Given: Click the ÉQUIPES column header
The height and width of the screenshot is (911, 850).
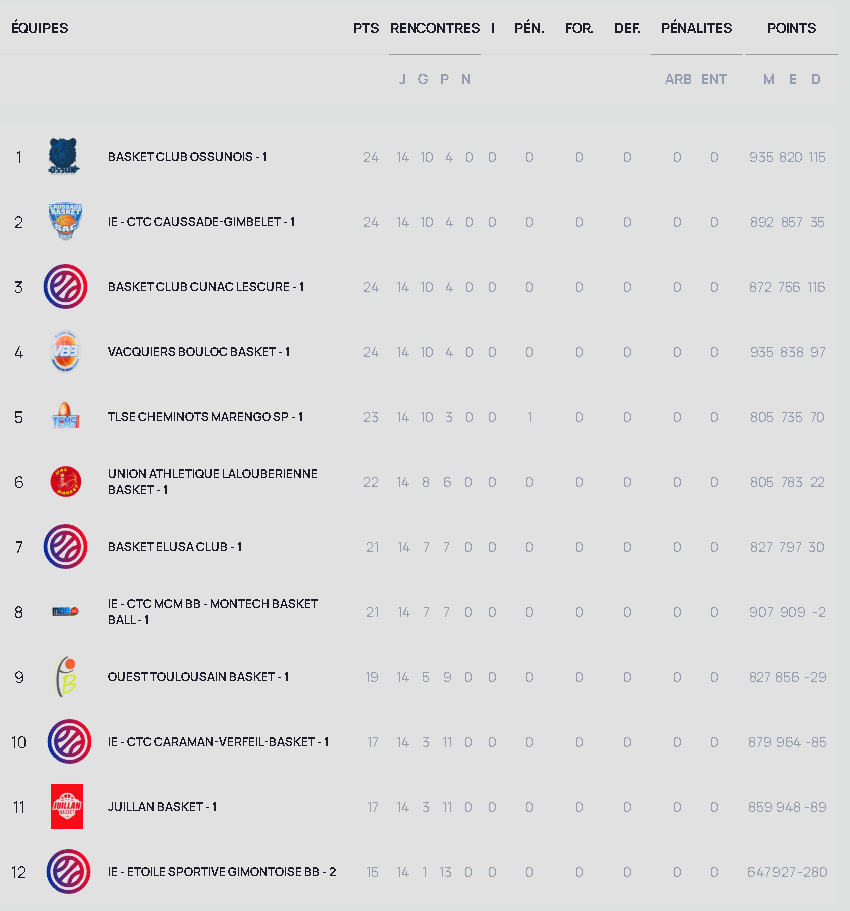Looking at the screenshot, I should [x=40, y=28].
